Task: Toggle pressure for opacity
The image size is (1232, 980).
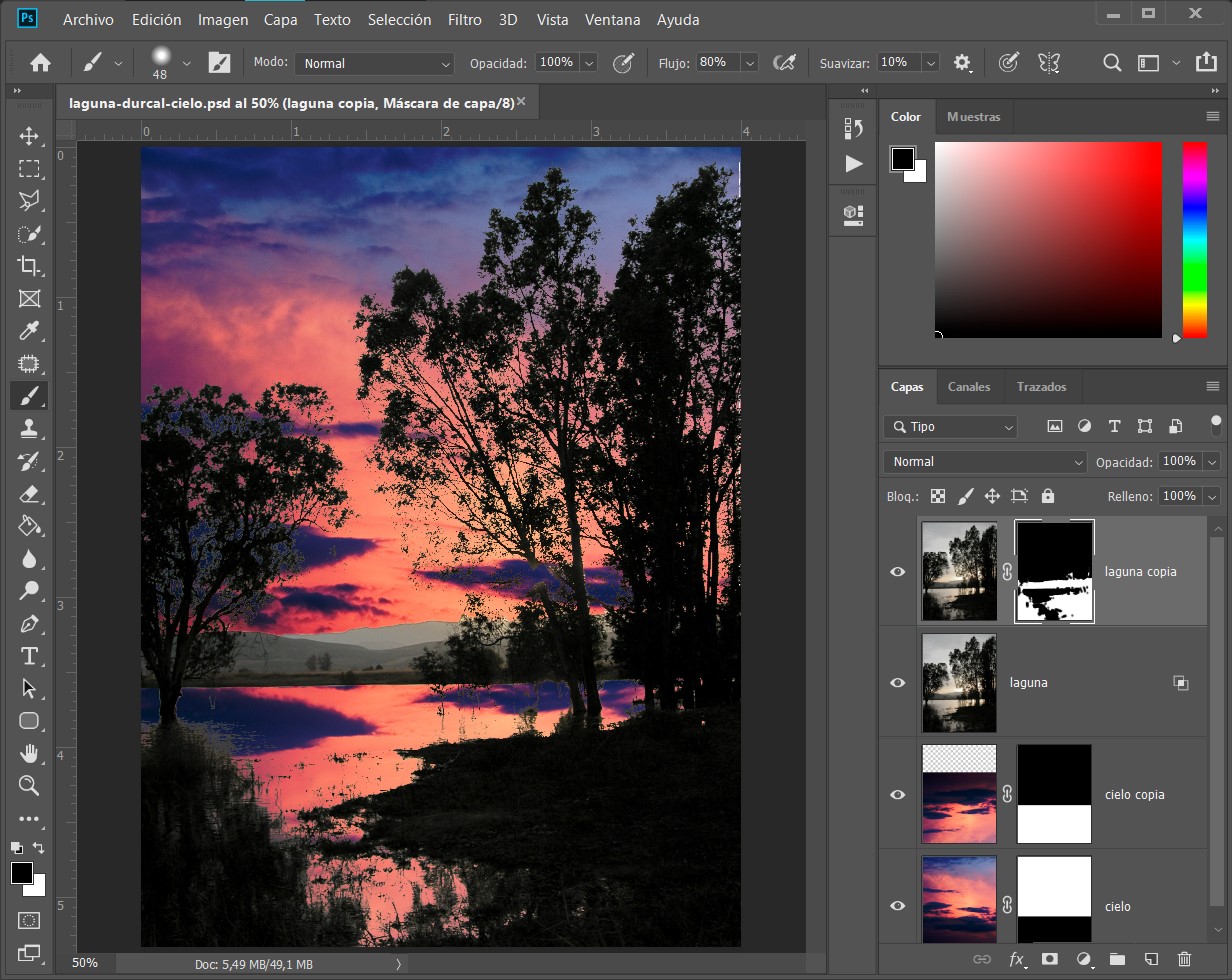Action: coord(623,63)
